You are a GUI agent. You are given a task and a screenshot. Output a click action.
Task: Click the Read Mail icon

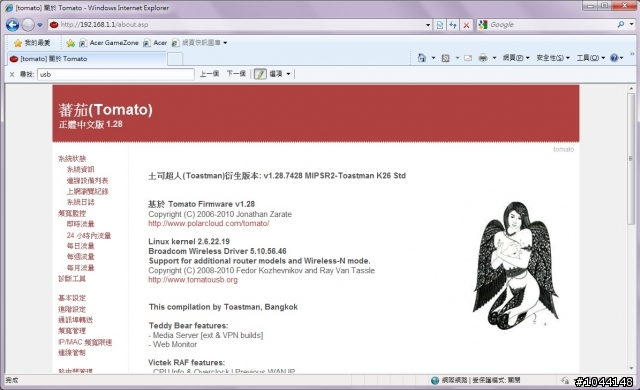[468, 58]
